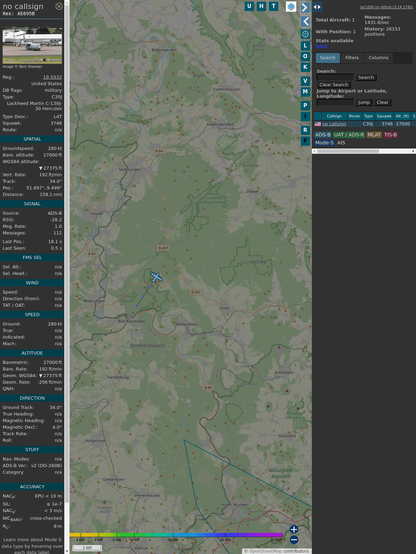Collapse sidebar with left chevron arrow
The width and height of the screenshot is (416, 554).
coord(305,22)
